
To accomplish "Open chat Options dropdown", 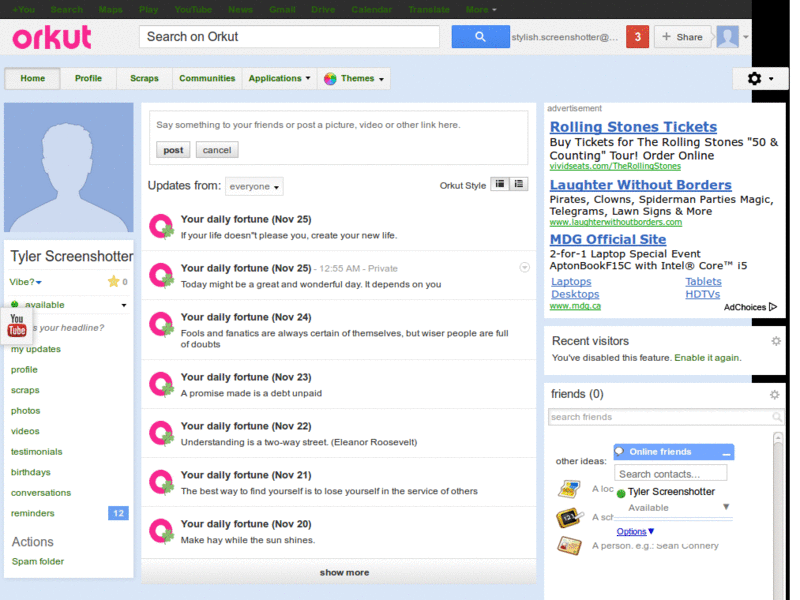I will (x=635, y=532).
